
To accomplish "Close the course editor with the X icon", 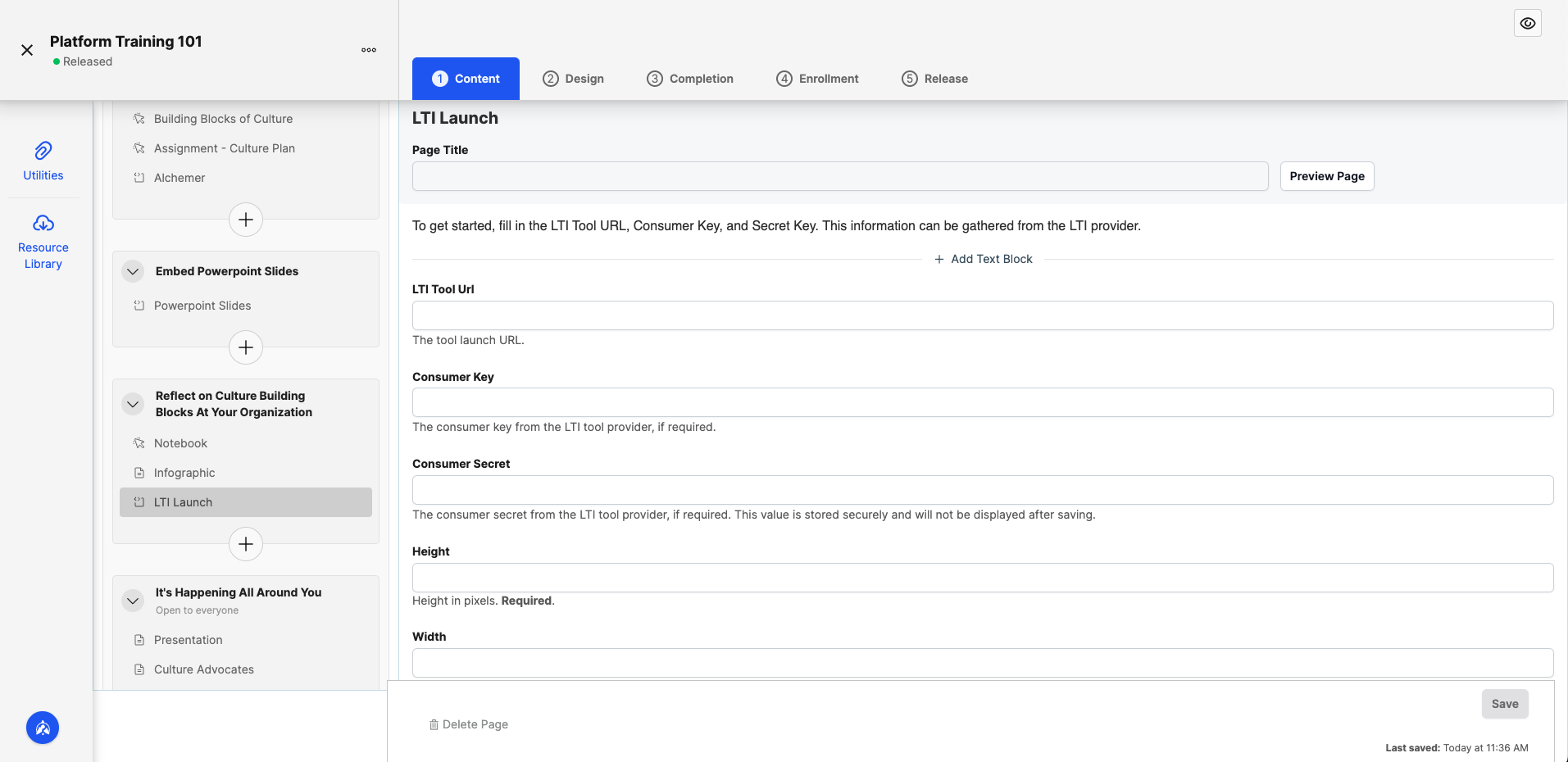I will (27, 50).
